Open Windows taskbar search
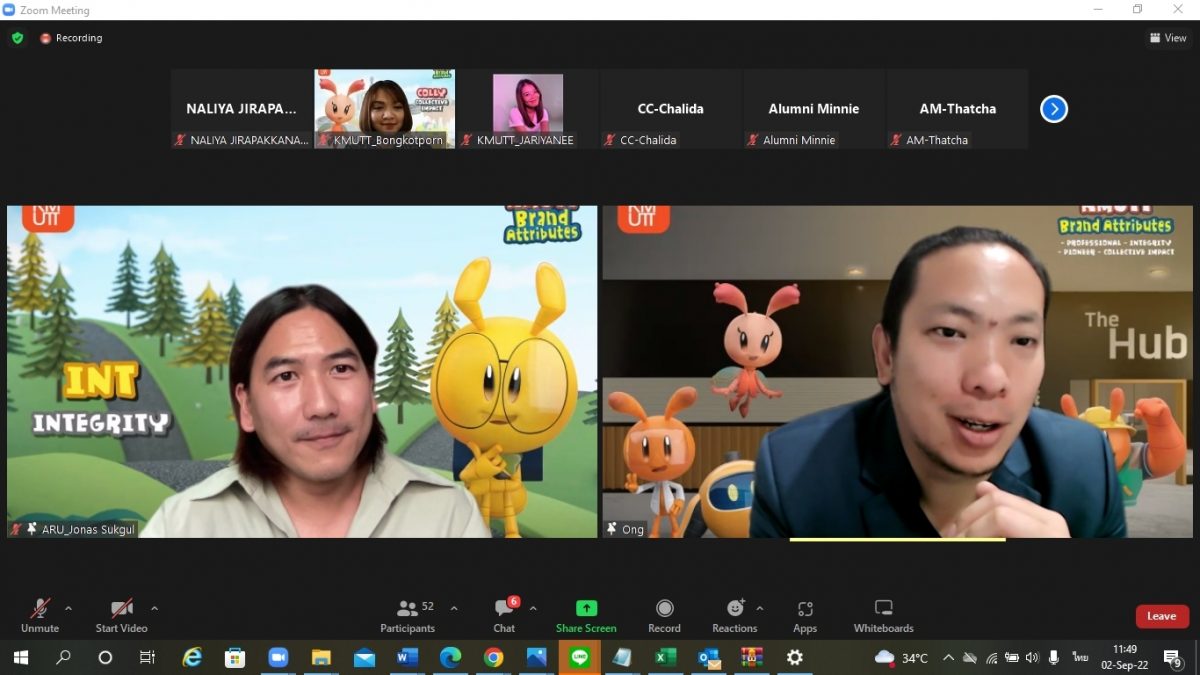 coord(63,657)
